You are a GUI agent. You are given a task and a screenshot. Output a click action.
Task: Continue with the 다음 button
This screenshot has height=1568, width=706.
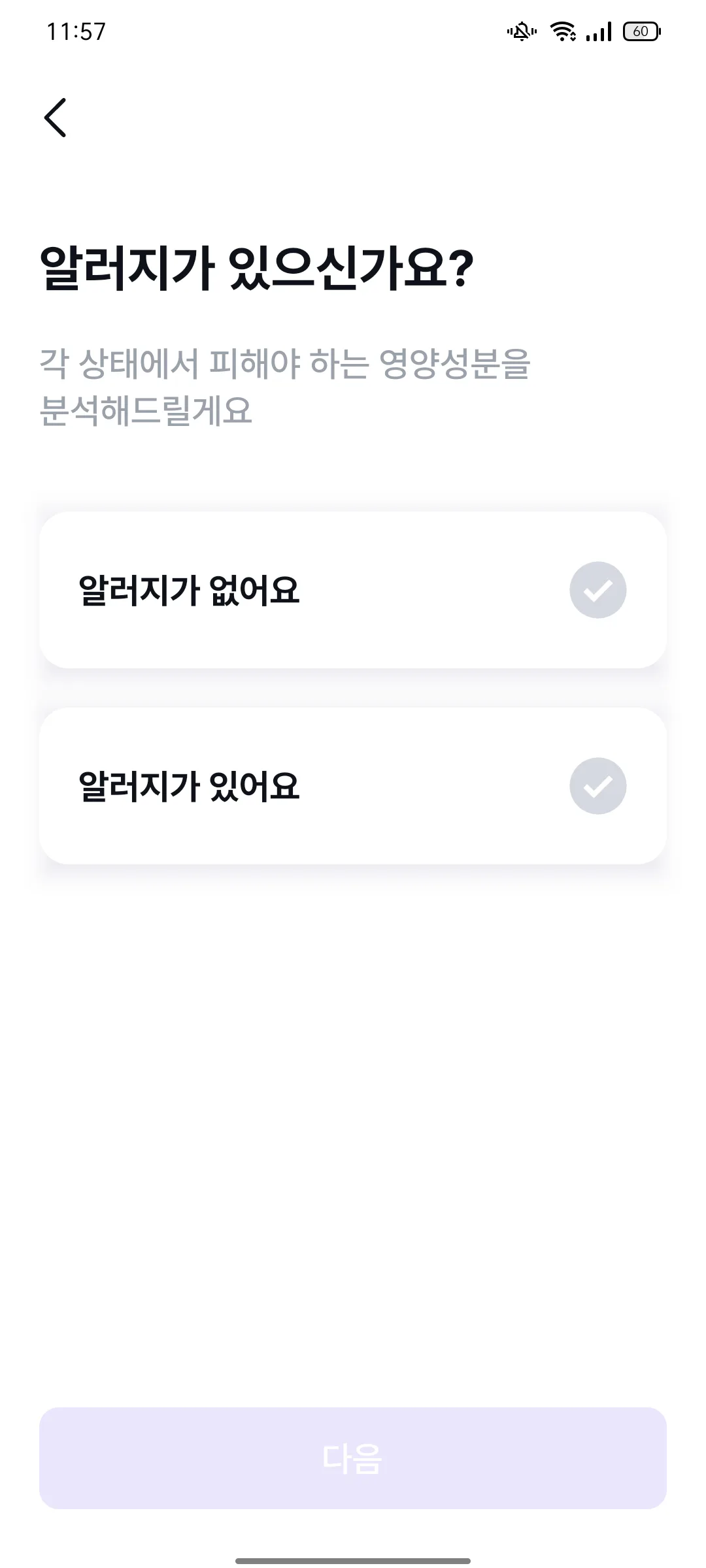(353, 1458)
